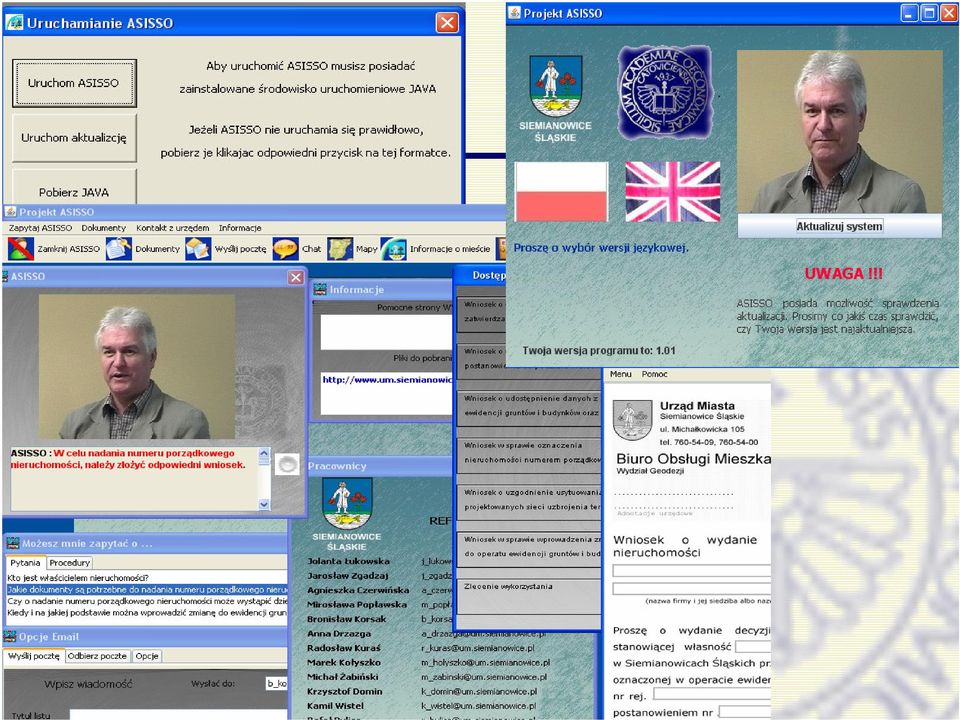Select question Kiedy i na jakiej podstawie
960x720 pixels.
click(x=147, y=612)
